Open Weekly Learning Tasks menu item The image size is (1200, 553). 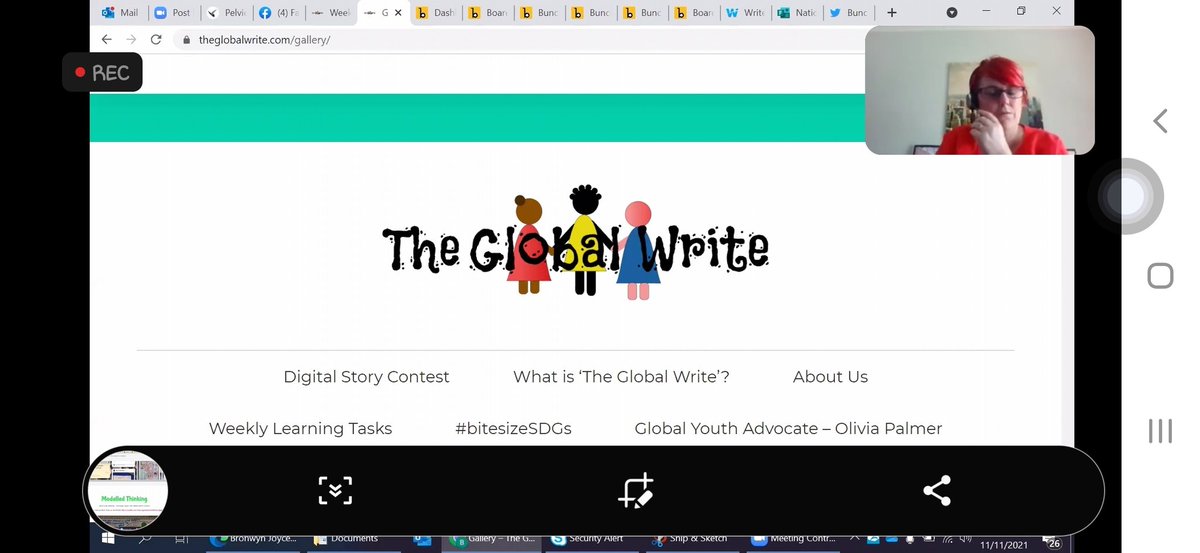(300, 428)
